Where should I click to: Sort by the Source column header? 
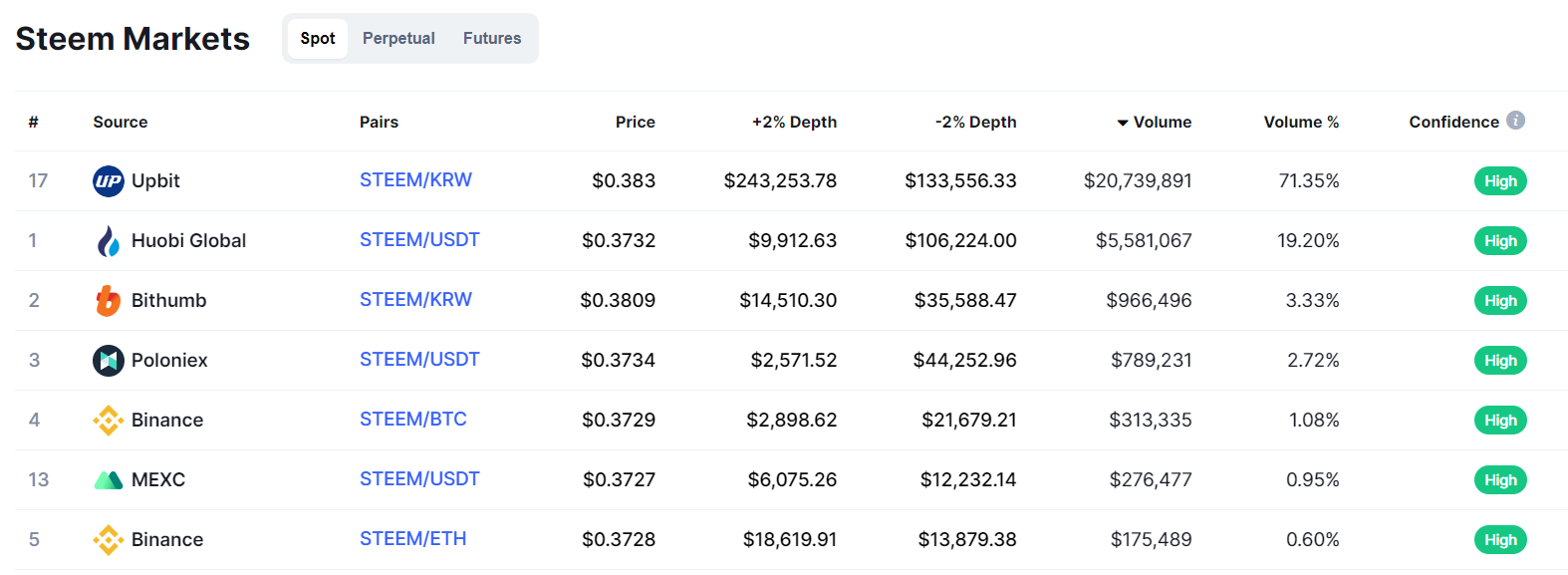point(121,122)
